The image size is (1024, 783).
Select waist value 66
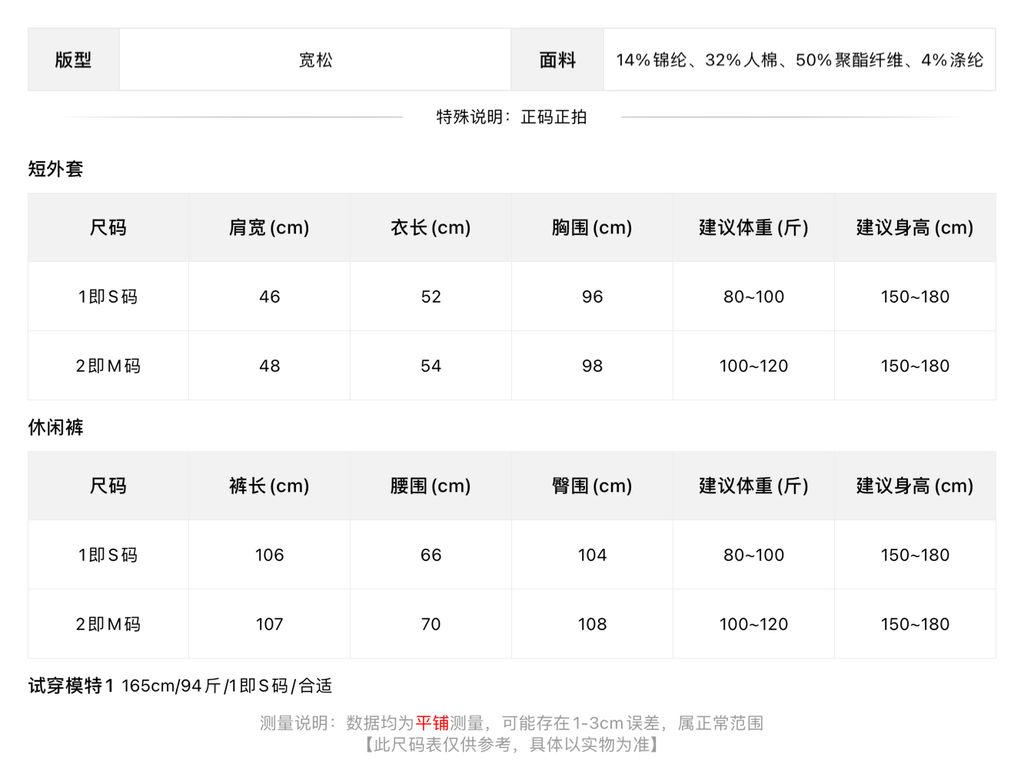pyautogui.click(x=430, y=555)
